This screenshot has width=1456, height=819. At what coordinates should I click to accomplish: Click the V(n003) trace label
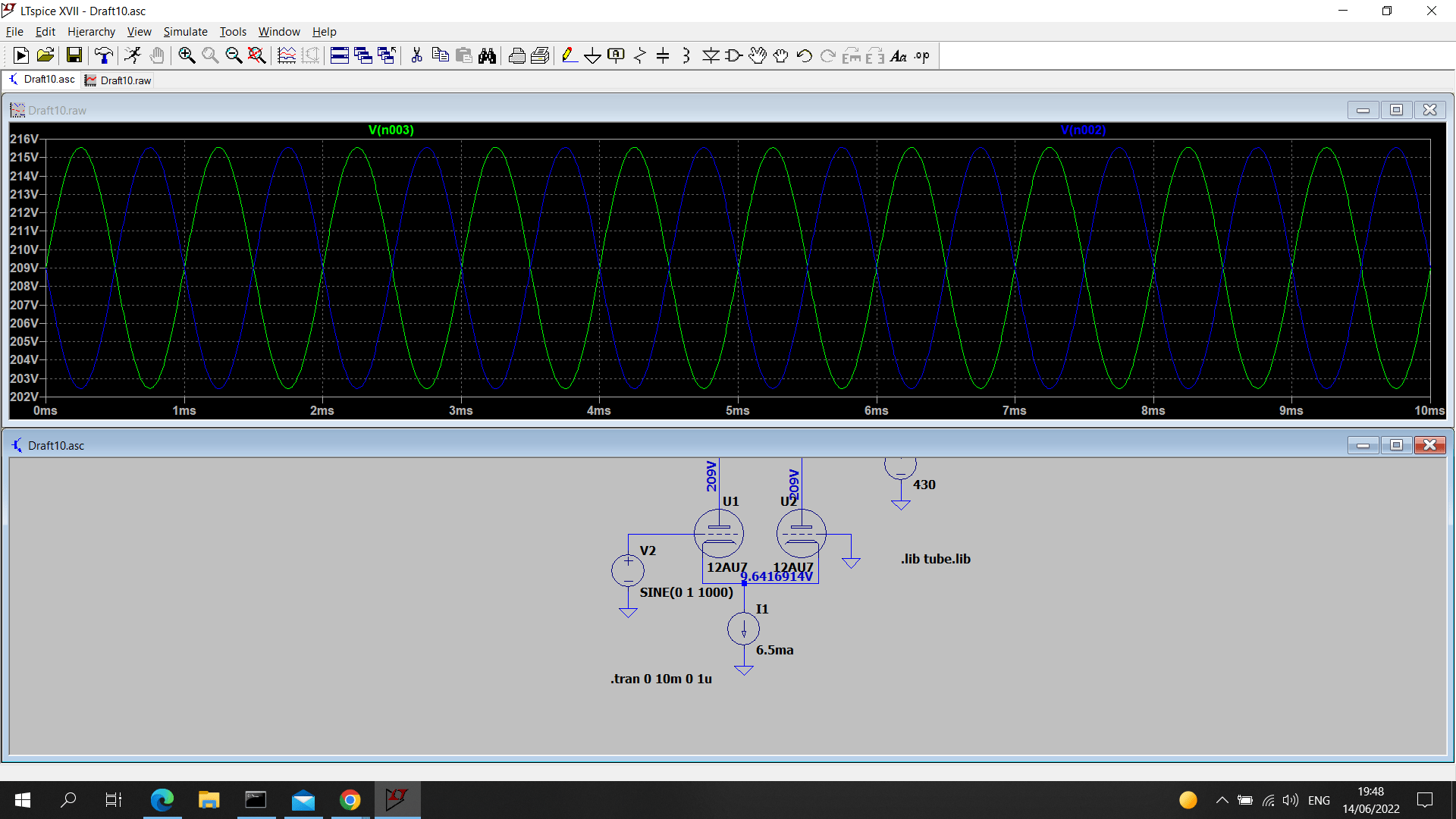tap(391, 130)
